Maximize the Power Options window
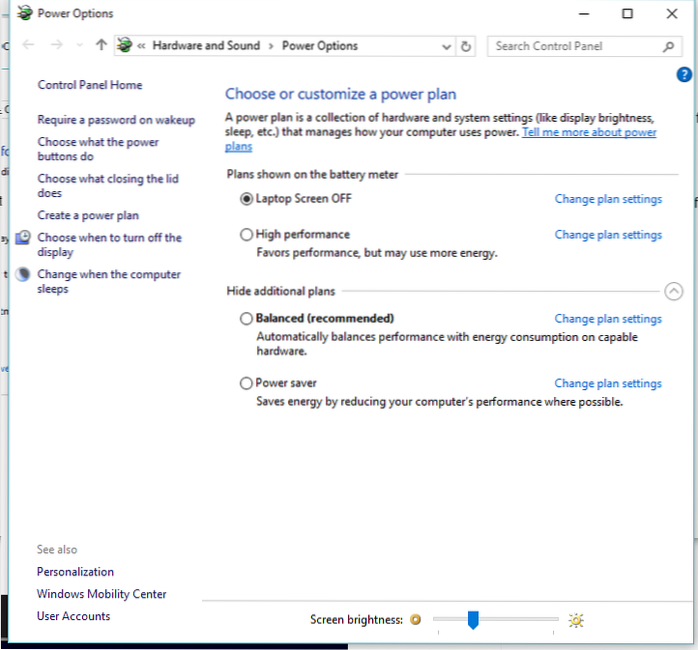The height and width of the screenshot is (650, 698). (x=627, y=14)
